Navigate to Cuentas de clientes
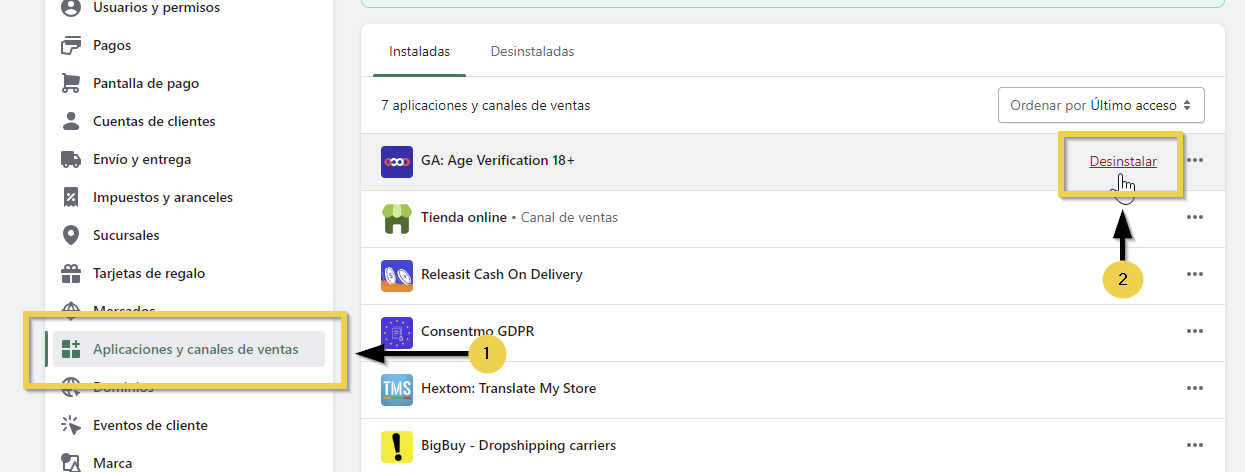 pyautogui.click(x=153, y=122)
